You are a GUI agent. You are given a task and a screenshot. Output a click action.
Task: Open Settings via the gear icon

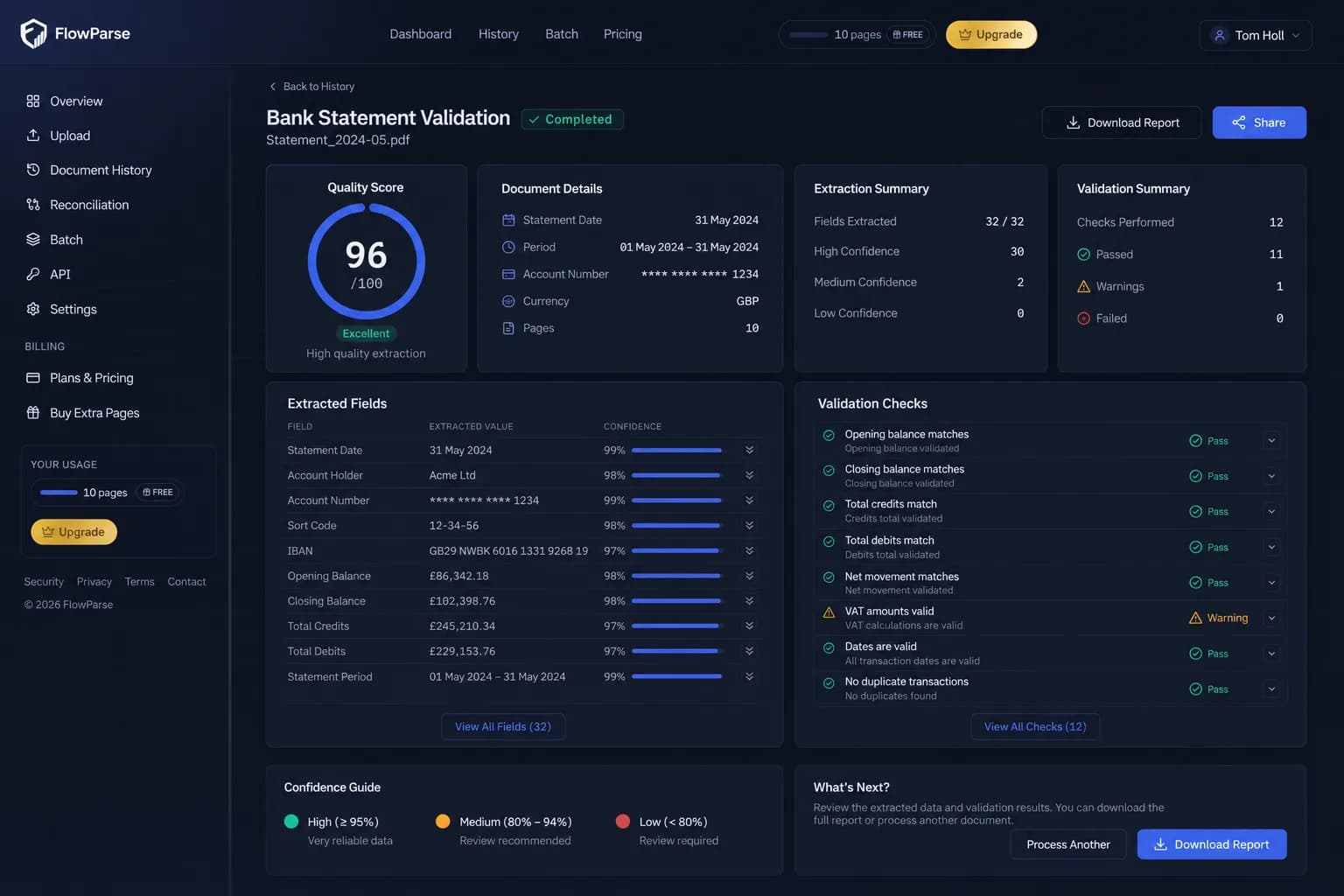coord(33,309)
